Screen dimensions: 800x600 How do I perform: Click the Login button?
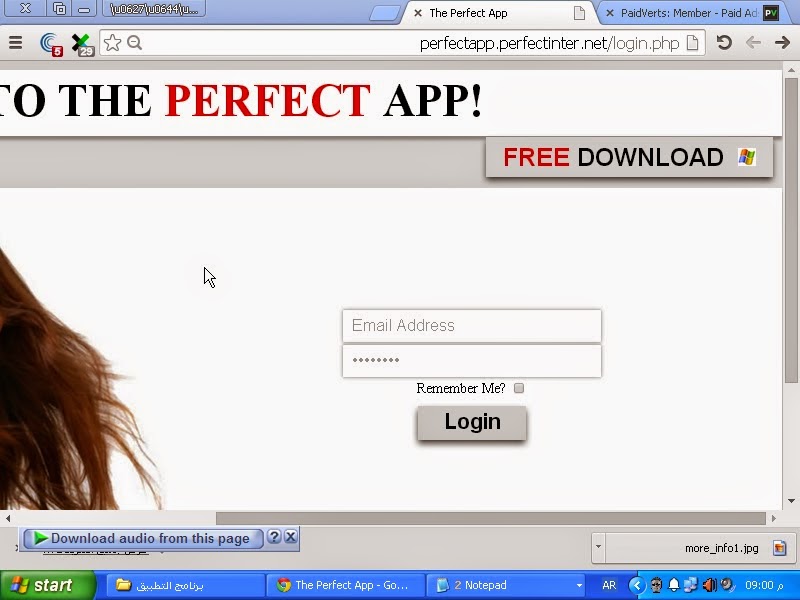coord(472,422)
